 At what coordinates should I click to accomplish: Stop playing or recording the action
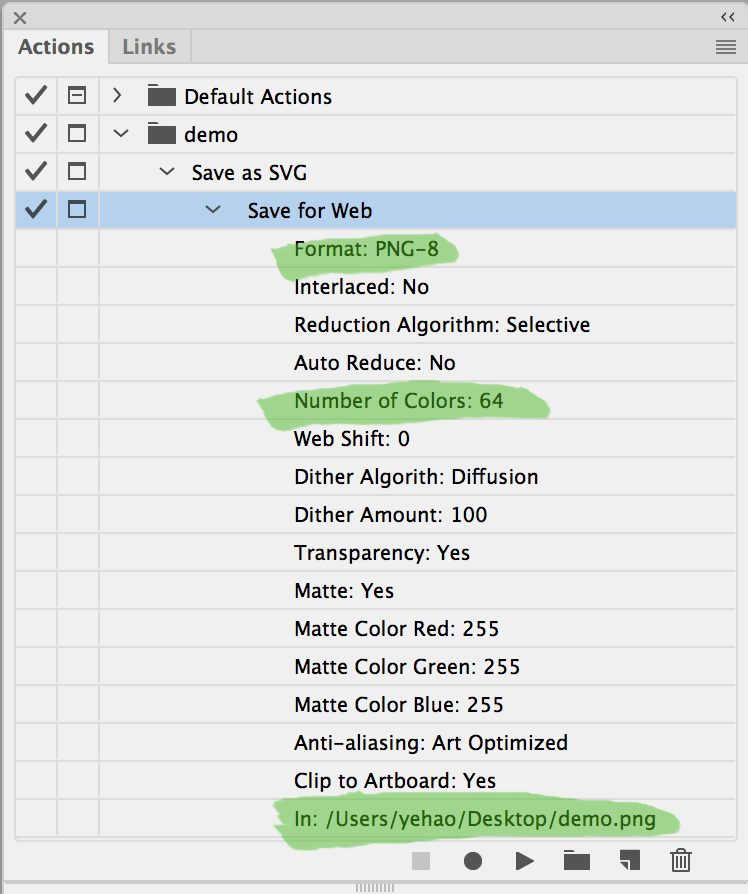pos(421,860)
